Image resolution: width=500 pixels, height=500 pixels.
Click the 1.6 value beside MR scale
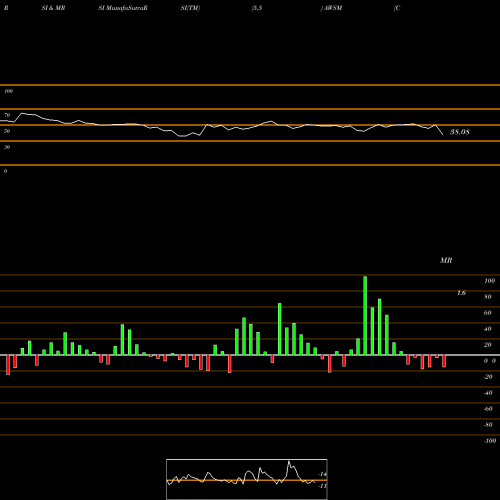click(461, 293)
